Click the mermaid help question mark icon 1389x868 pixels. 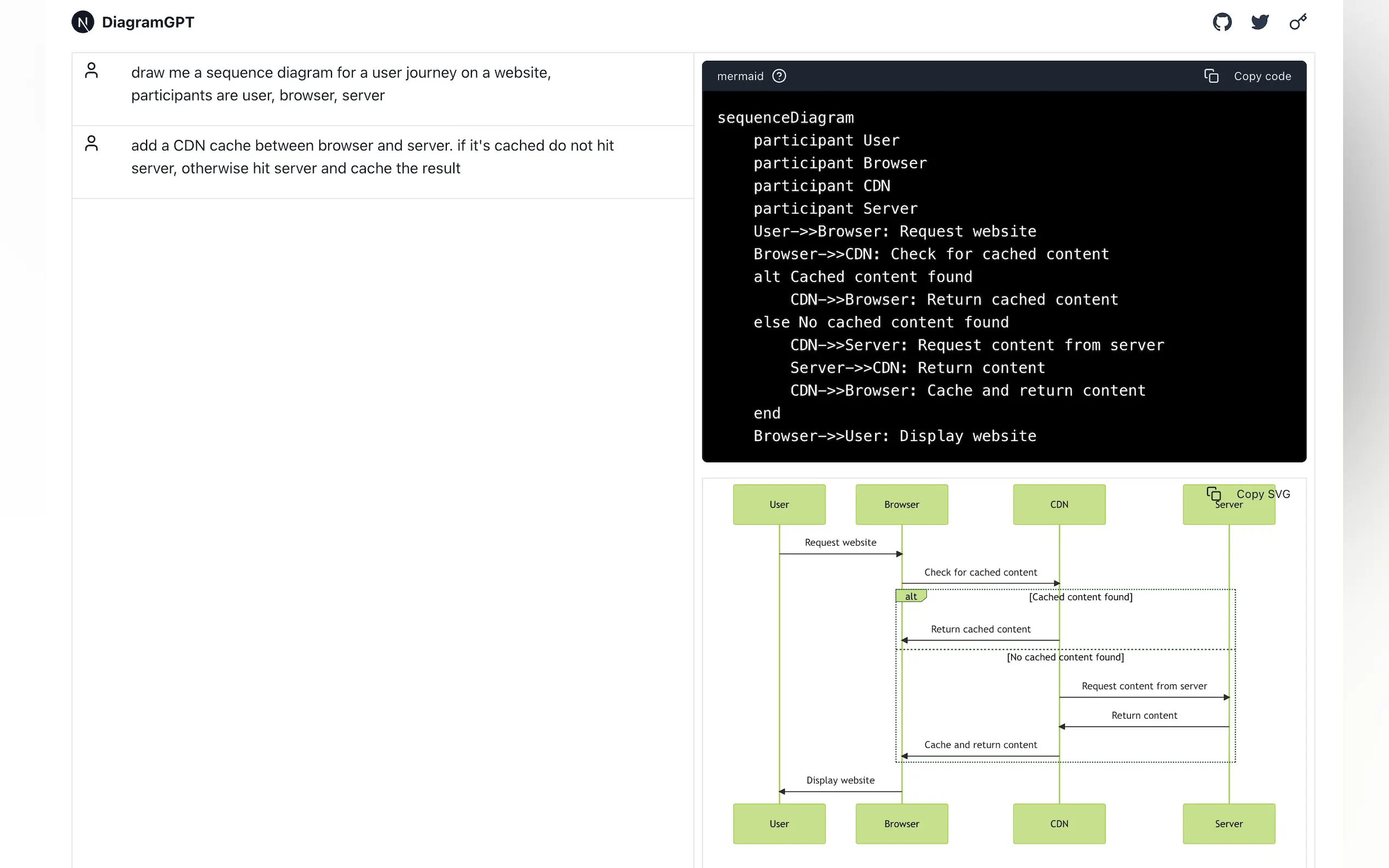[x=779, y=77]
